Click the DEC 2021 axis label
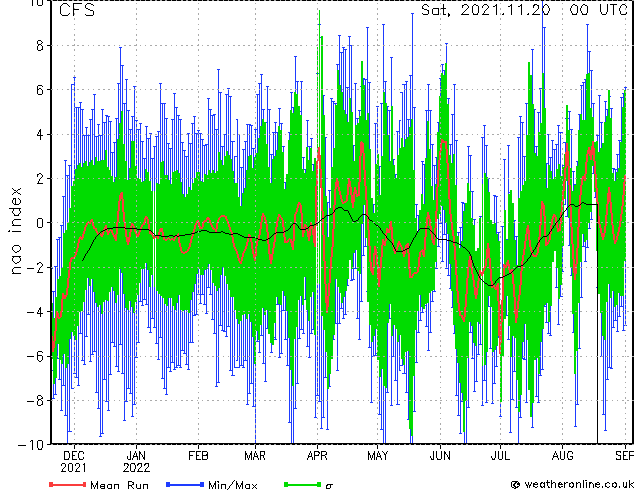This screenshot has width=634, height=490. coord(74,462)
